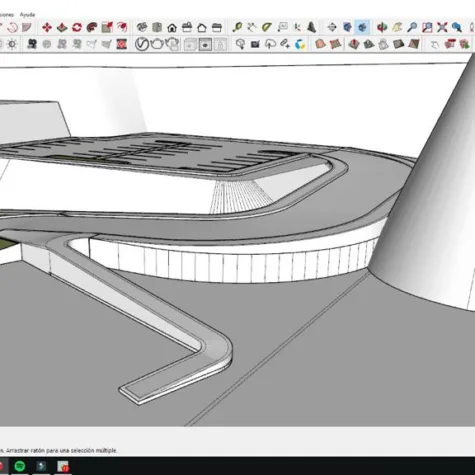Select the Pan tool
The width and height of the screenshot is (475, 475).
[x=397, y=27]
